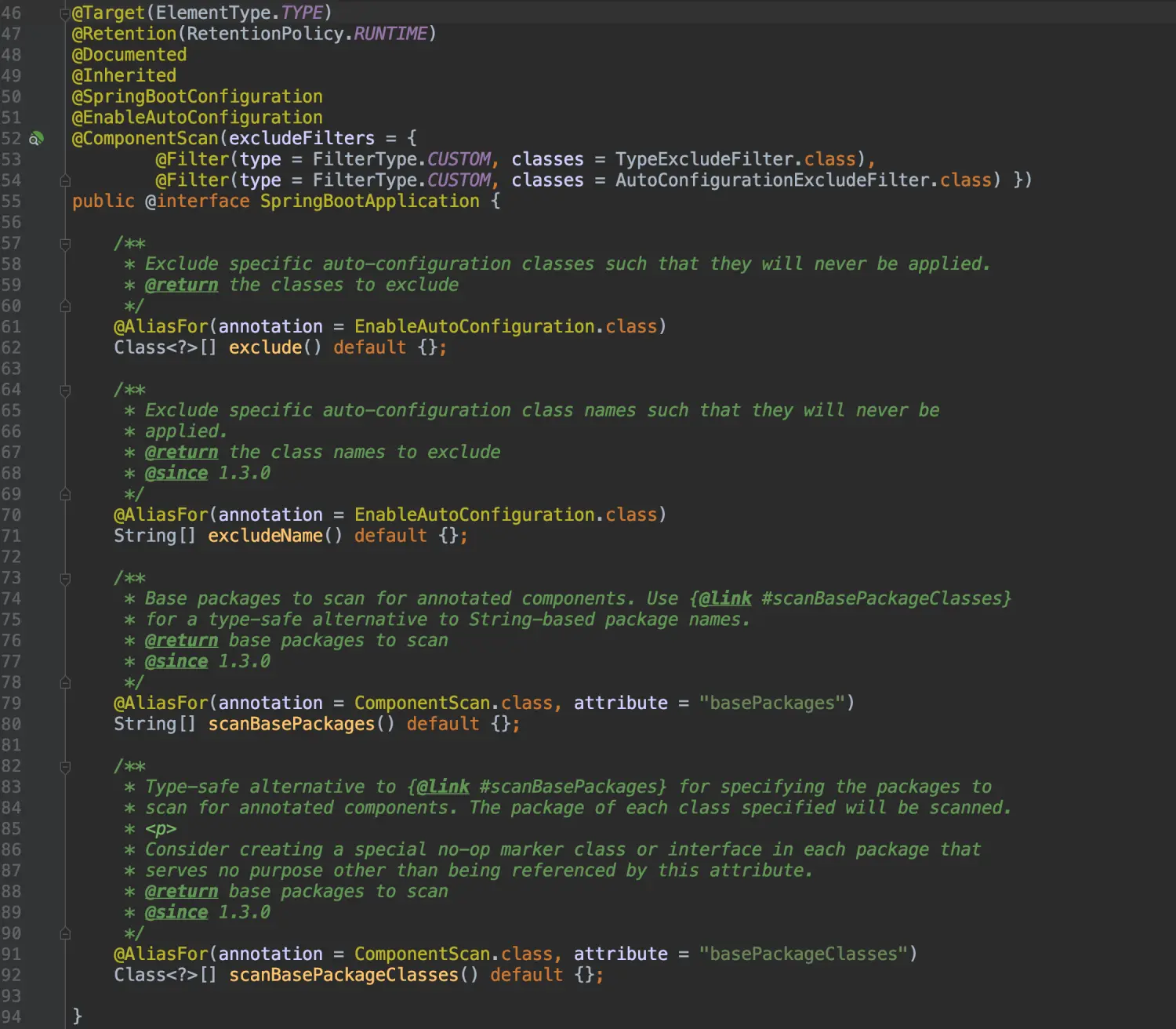Click the fold end marker at line 90
This screenshot has height=1029, width=1176.
65,933
